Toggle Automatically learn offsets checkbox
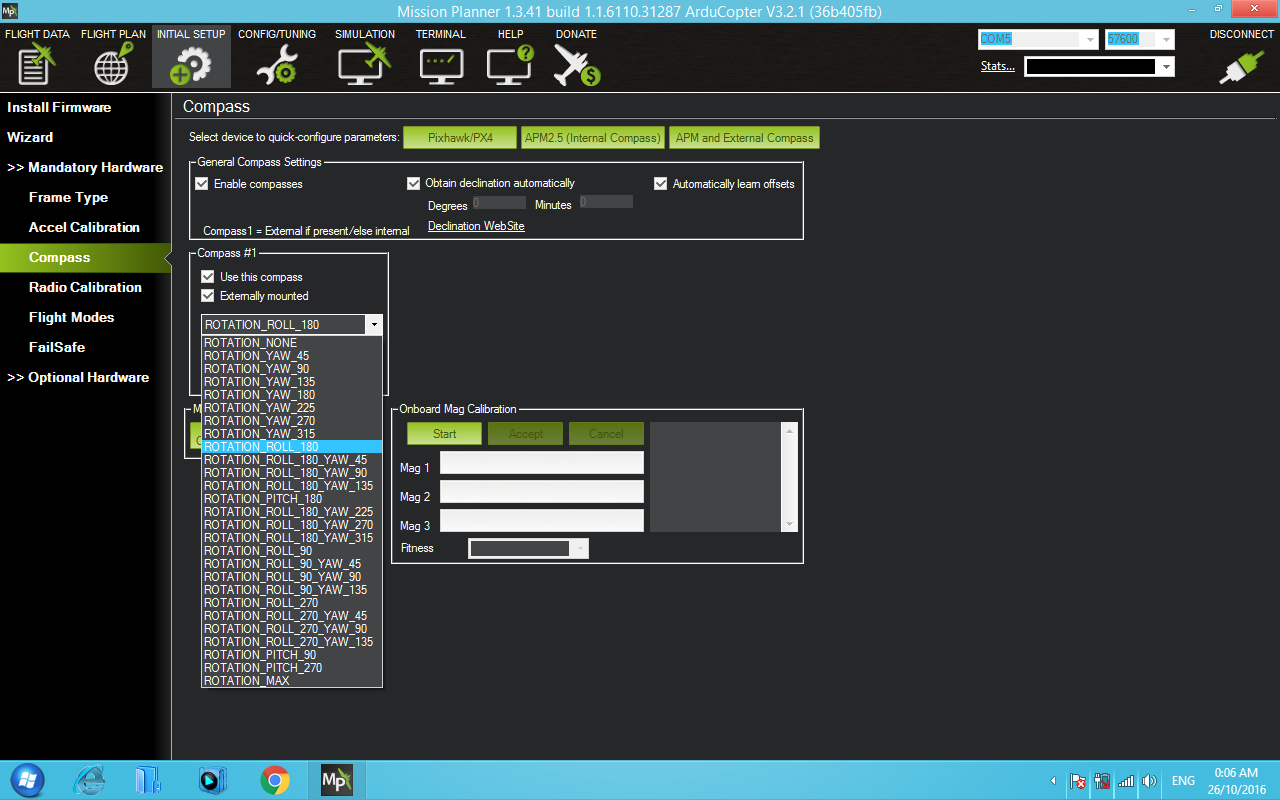 click(x=661, y=184)
